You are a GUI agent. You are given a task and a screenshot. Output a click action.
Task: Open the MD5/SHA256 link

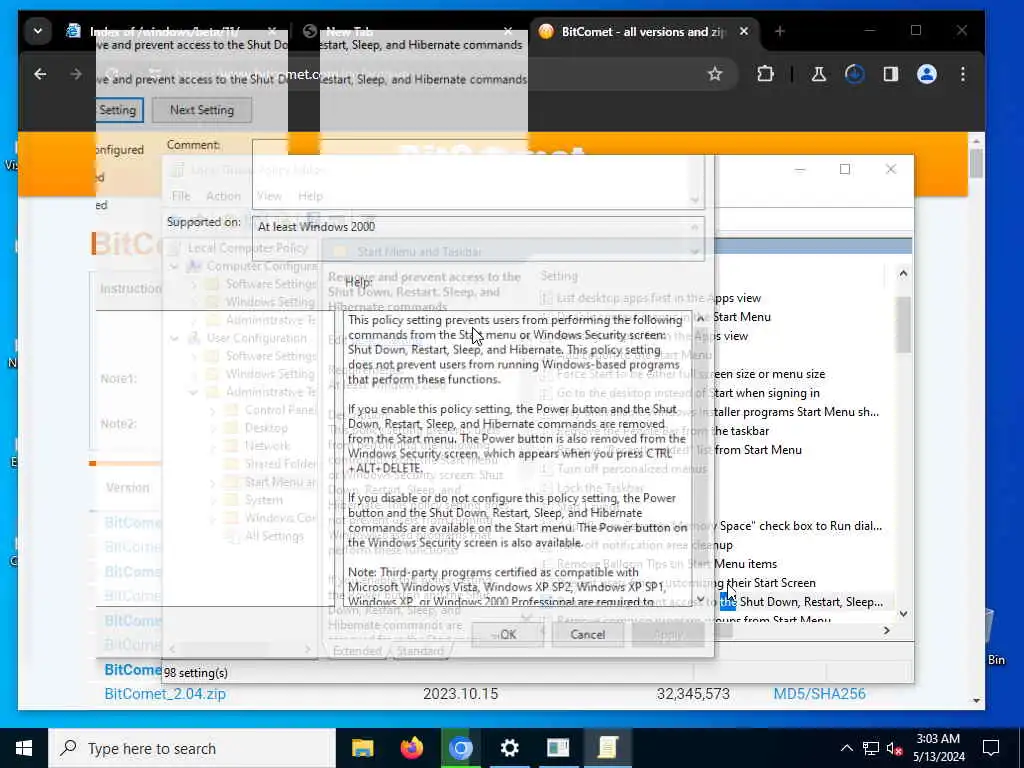click(x=820, y=694)
